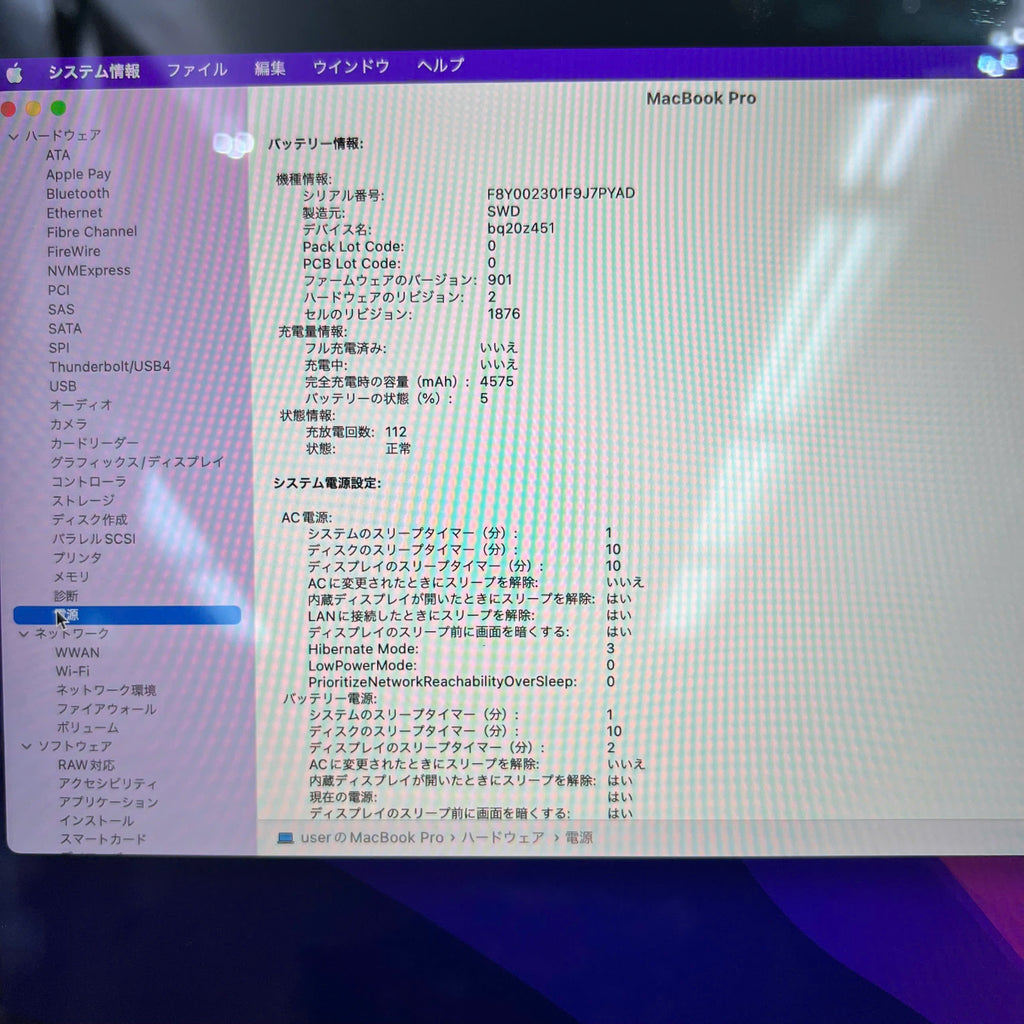The height and width of the screenshot is (1024, 1024).
Task: Select NVMExpress in the sidebar
Action: point(89,270)
